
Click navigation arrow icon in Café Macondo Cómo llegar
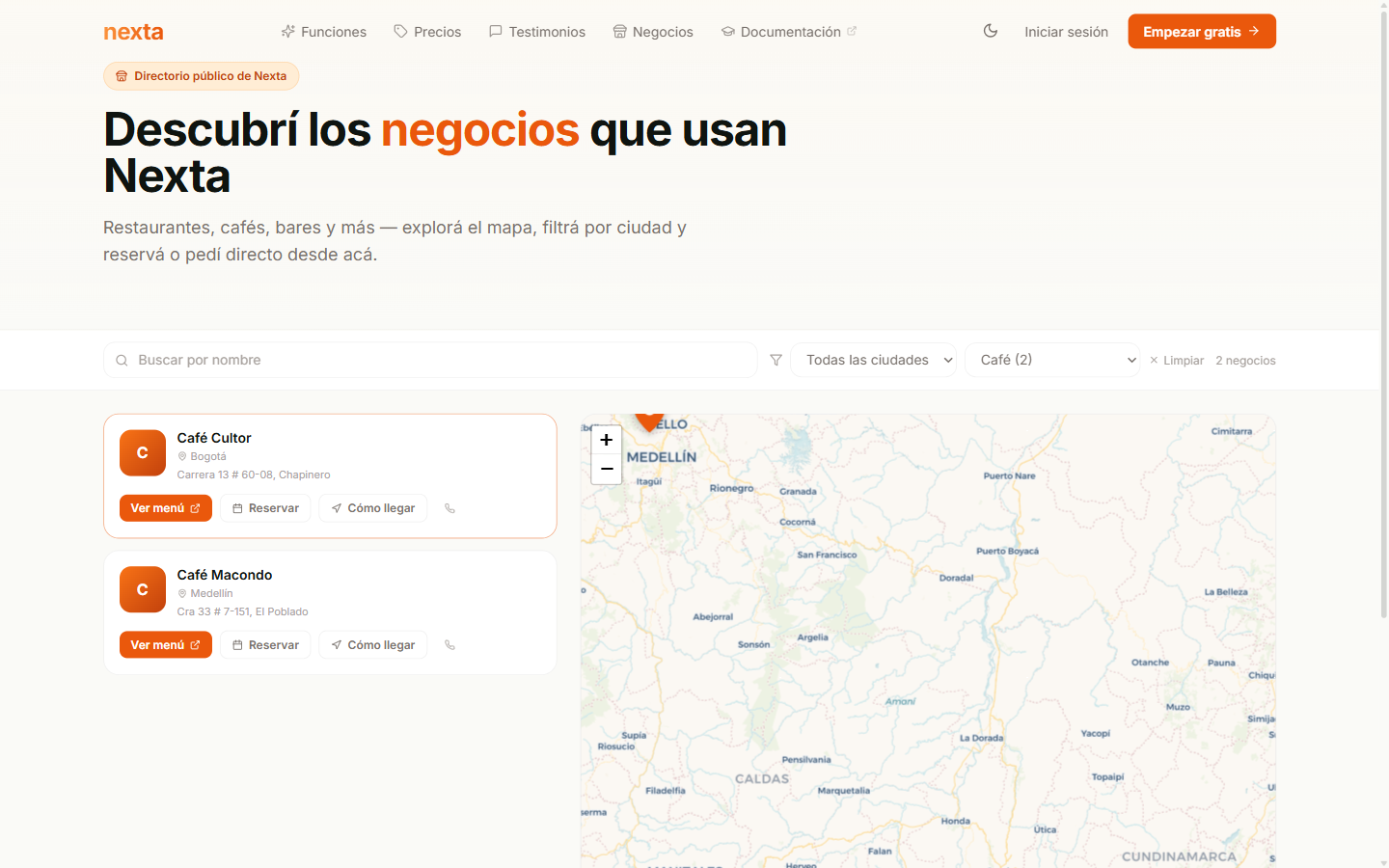point(337,645)
